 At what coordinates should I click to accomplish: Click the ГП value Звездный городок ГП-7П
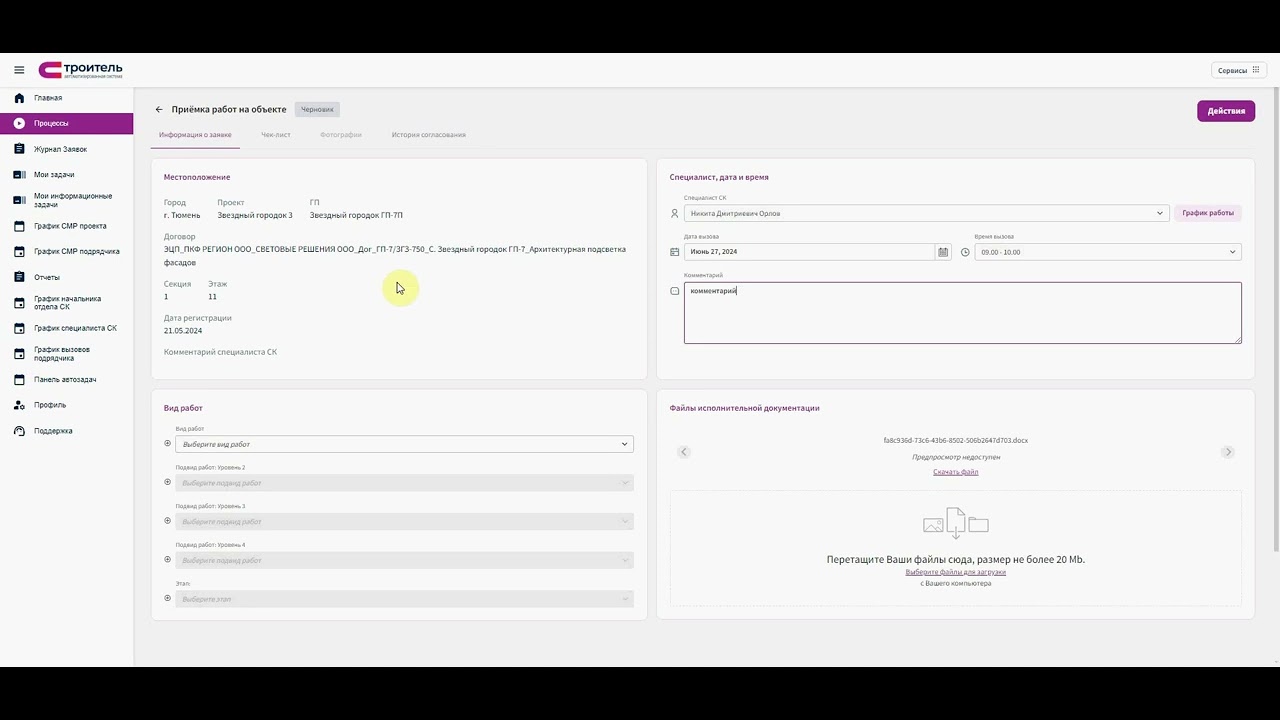pyautogui.click(x=356, y=215)
